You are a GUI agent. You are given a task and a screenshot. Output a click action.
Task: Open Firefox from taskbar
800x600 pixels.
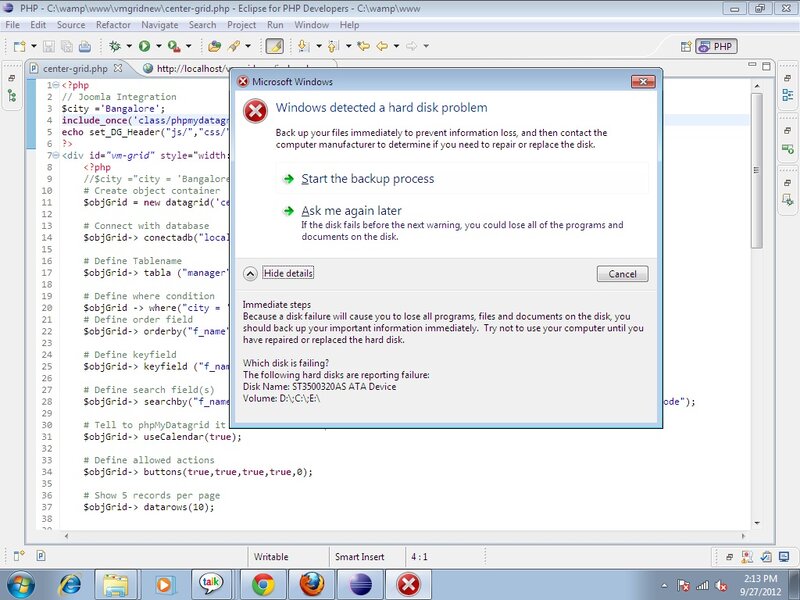pyautogui.click(x=312, y=585)
